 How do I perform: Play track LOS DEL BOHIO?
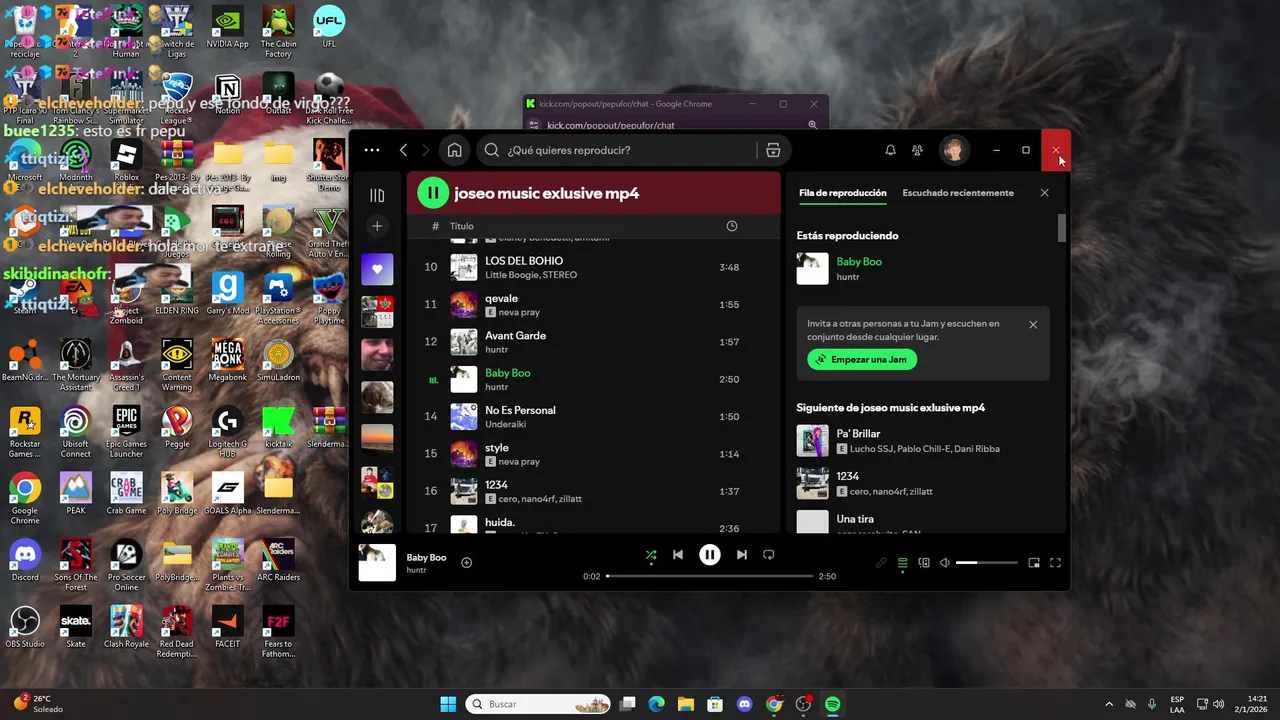click(x=592, y=267)
